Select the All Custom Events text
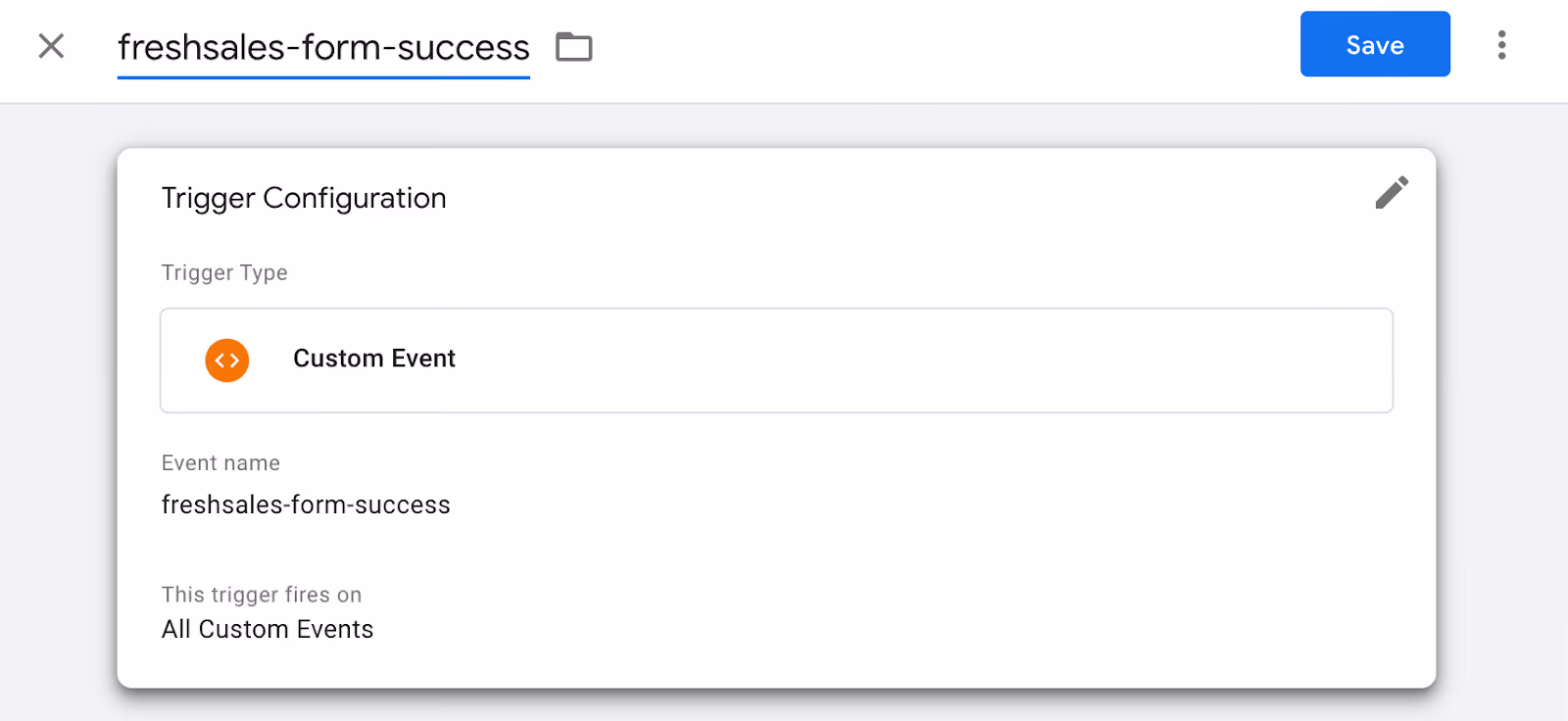The image size is (1568, 721). 268,629
